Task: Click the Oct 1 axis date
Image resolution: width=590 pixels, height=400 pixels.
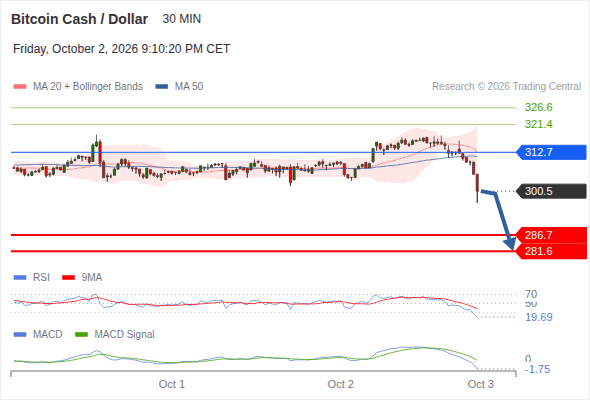Action: tap(172, 384)
